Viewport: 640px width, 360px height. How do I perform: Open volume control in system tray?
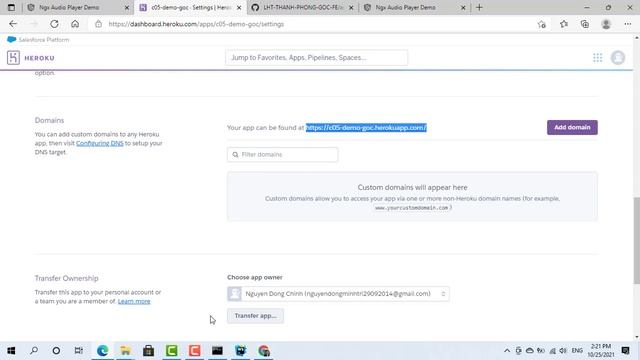(x=563, y=351)
